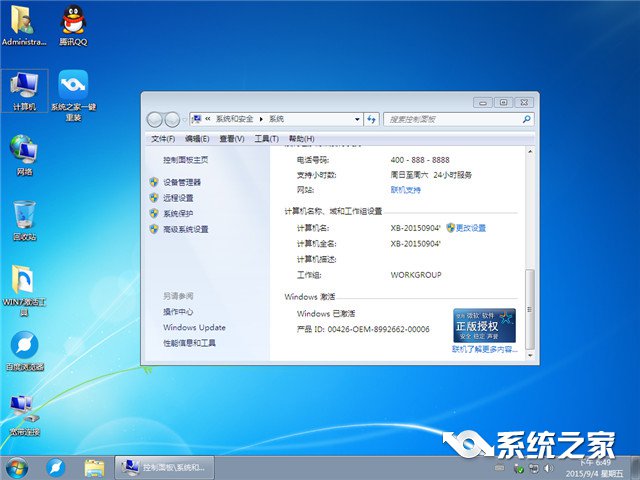Open the 工具(T) menu
The height and width of the screenshot is (480, 640).
click(x=266, y=139)
